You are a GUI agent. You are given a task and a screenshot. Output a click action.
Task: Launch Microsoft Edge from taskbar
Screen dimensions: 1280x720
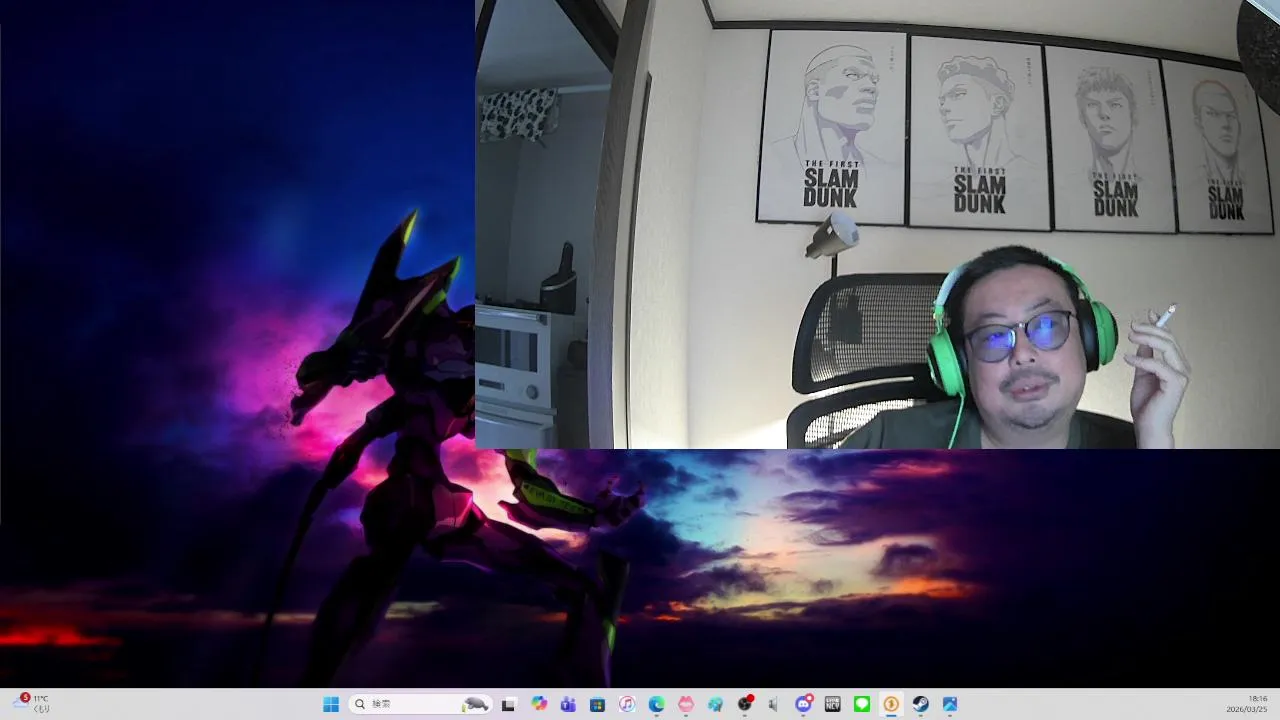pos(656,704)
